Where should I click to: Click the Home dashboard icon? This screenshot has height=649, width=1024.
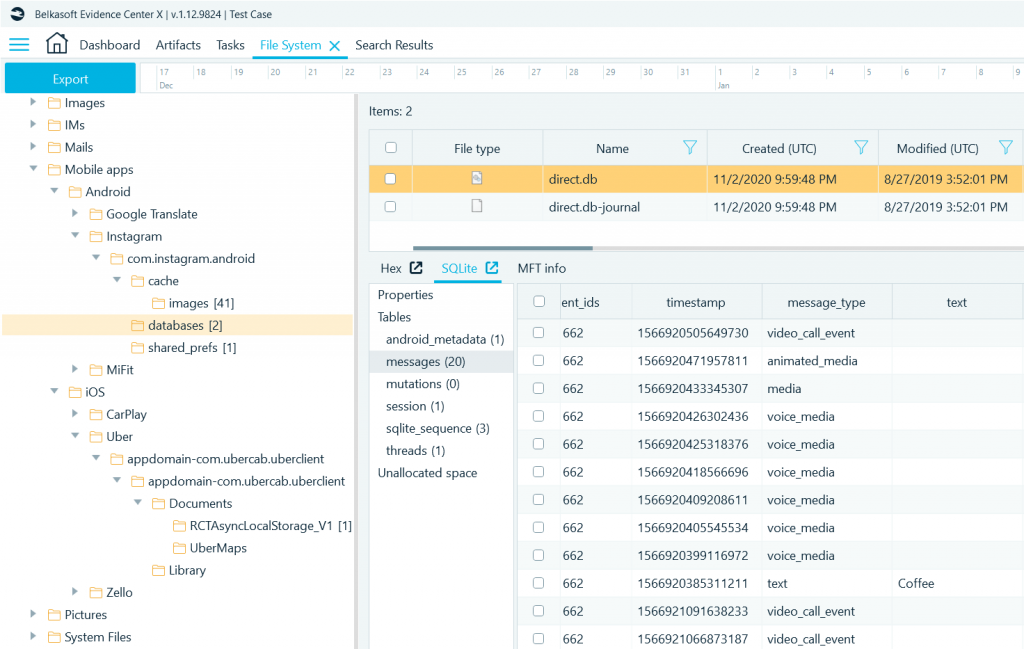tap(57, 44)
